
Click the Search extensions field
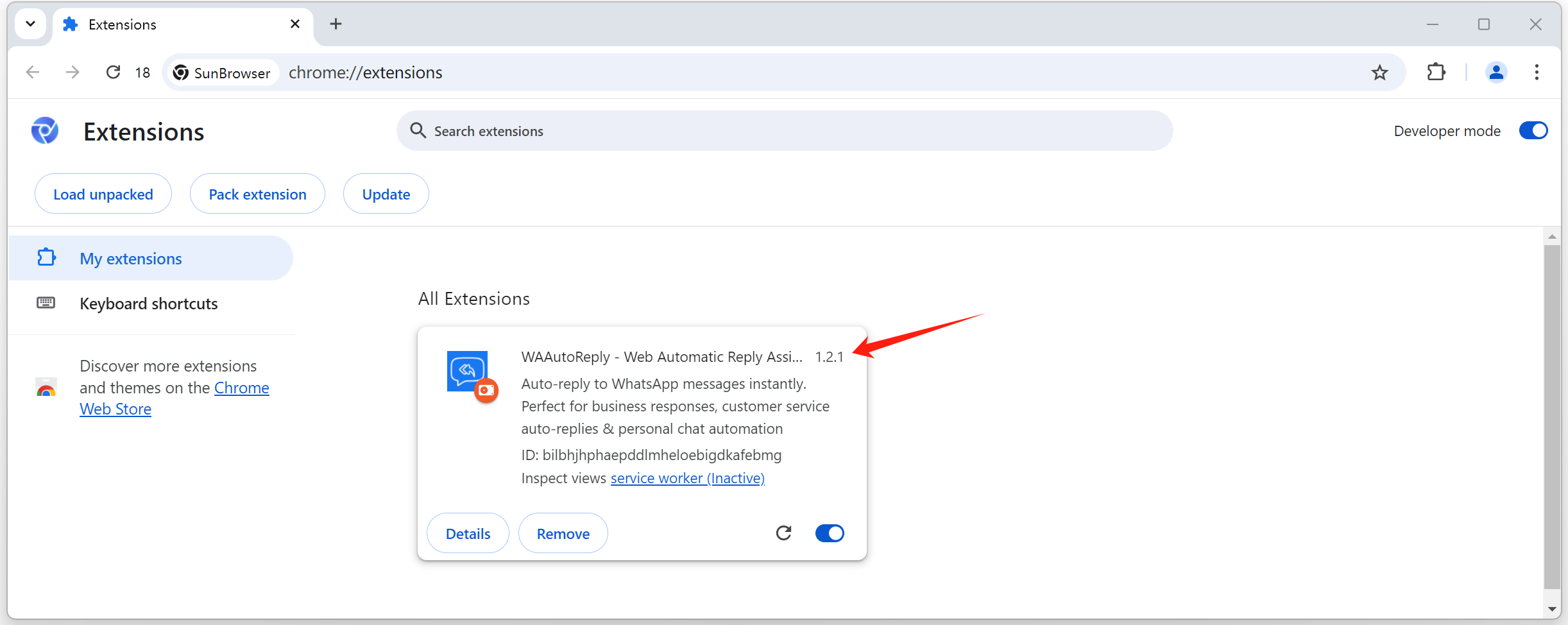[784, 131]
